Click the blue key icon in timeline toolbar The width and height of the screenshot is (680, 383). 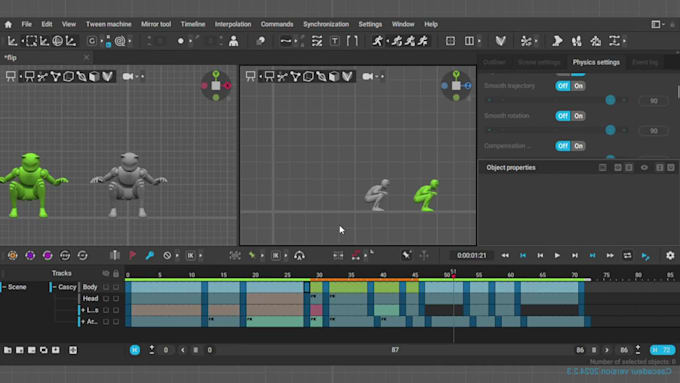tap(150, 255)
